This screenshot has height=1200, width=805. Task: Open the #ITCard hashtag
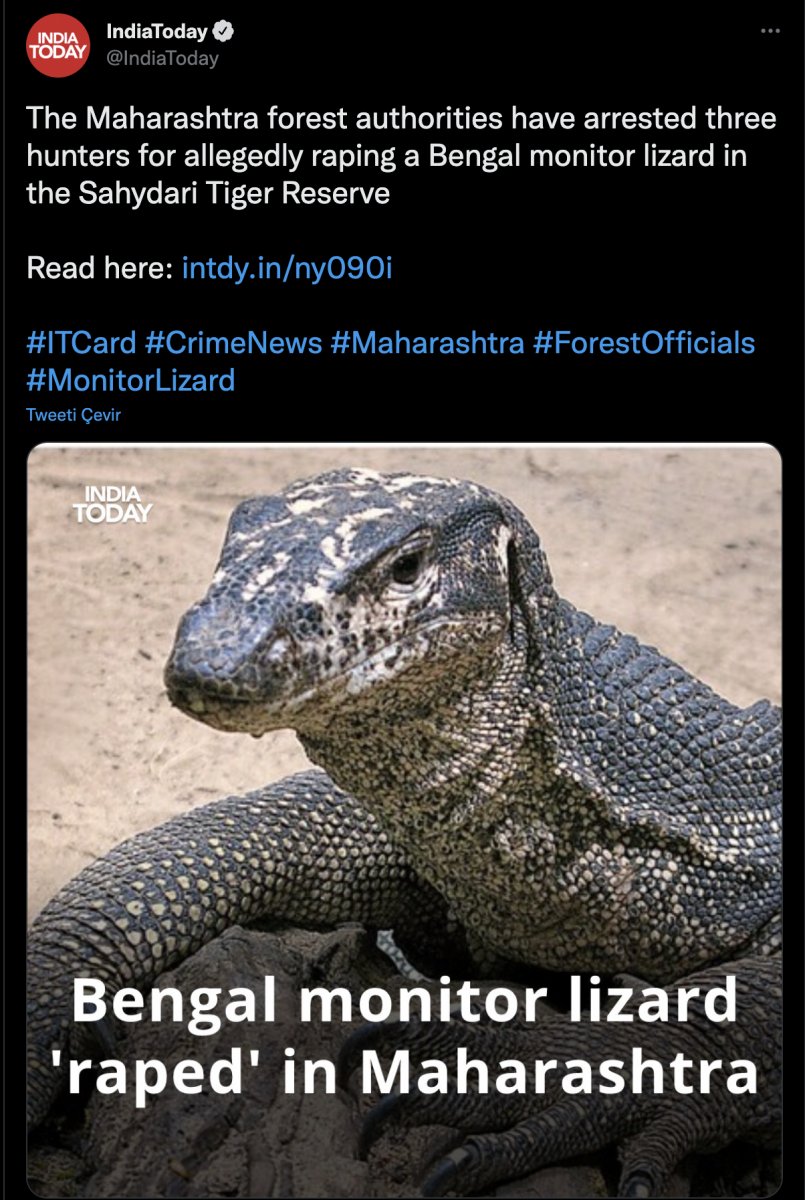point(81,343)
